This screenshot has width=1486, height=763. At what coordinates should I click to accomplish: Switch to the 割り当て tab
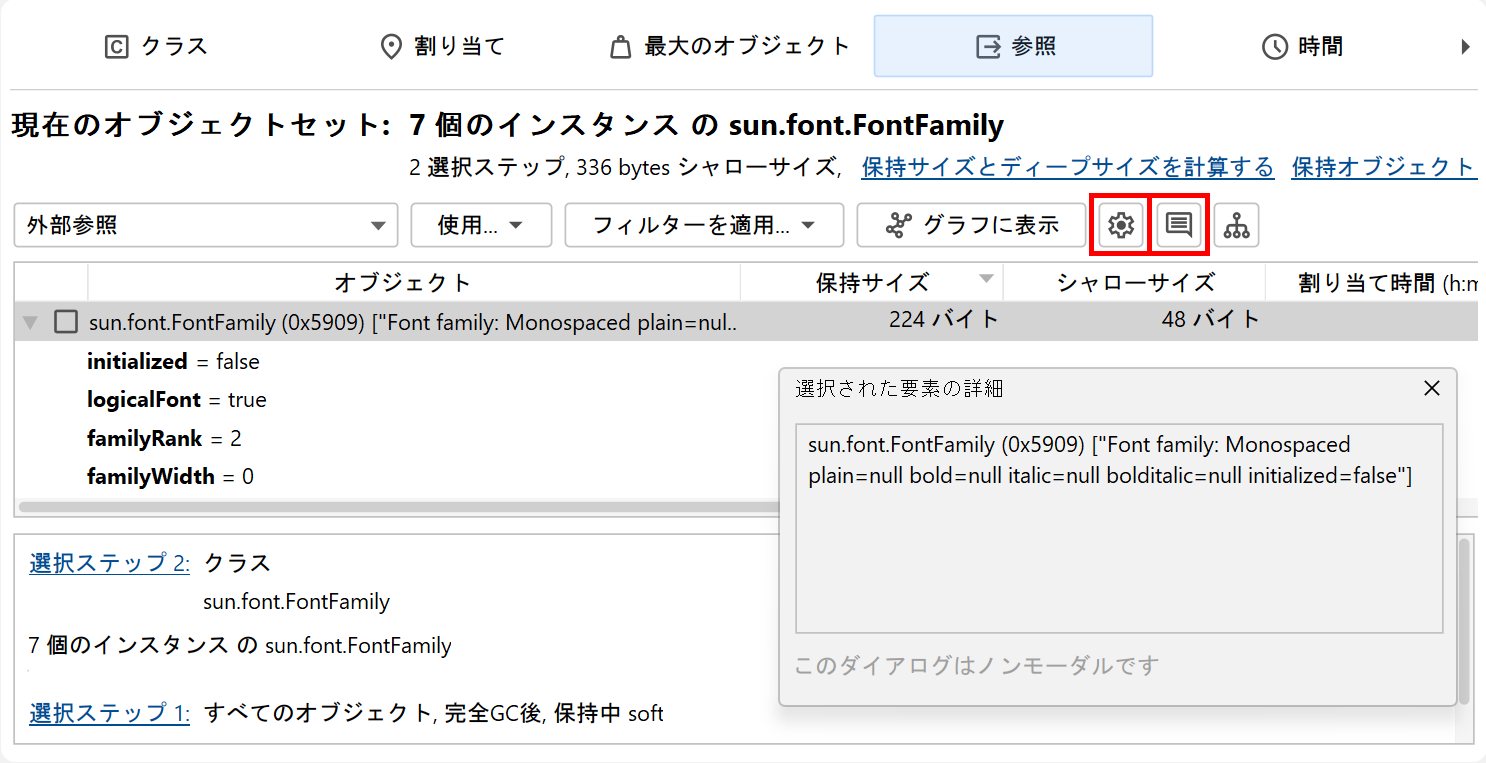(x=442, y=46)
